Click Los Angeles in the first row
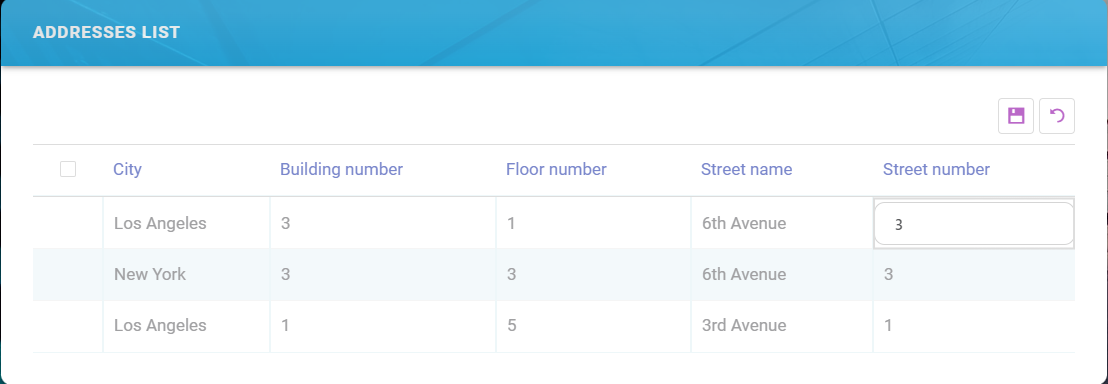The width and height of the screenshot is (1108, 384). [x=160, y=223]
